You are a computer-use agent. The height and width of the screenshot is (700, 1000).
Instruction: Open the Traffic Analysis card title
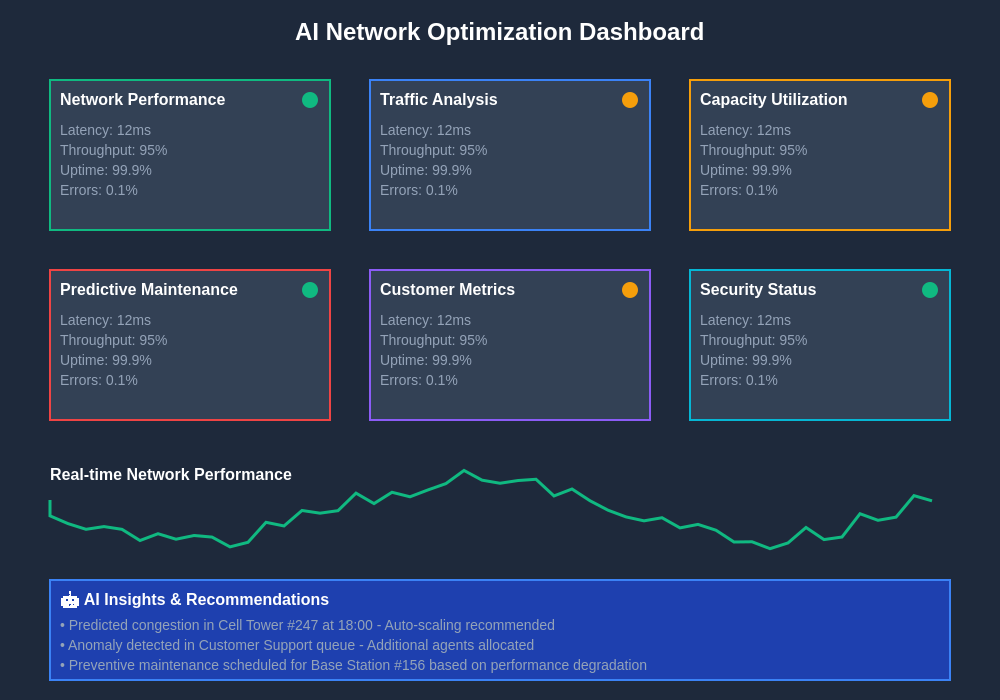(438, 100)
